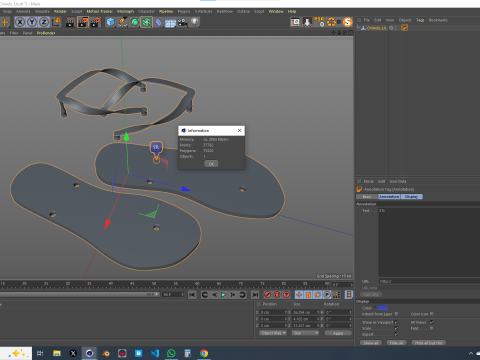Click the Size X value field
The image size is (480, 360).
305,312
